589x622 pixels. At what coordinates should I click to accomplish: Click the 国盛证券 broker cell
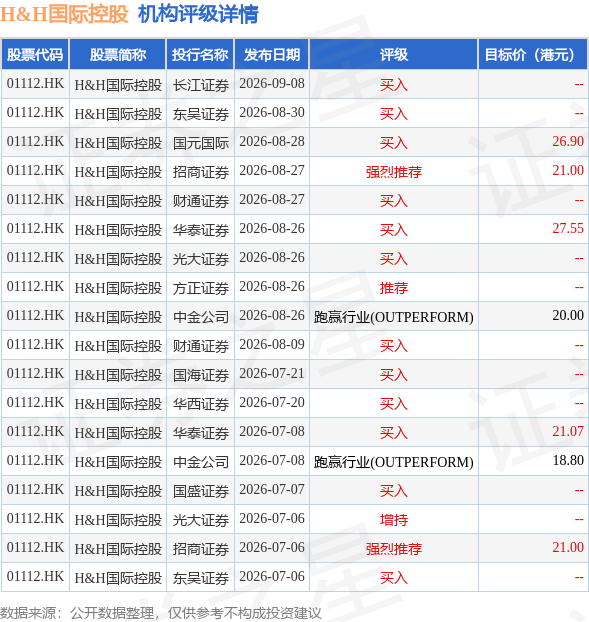pyautogui.click(x=201, y=491)
